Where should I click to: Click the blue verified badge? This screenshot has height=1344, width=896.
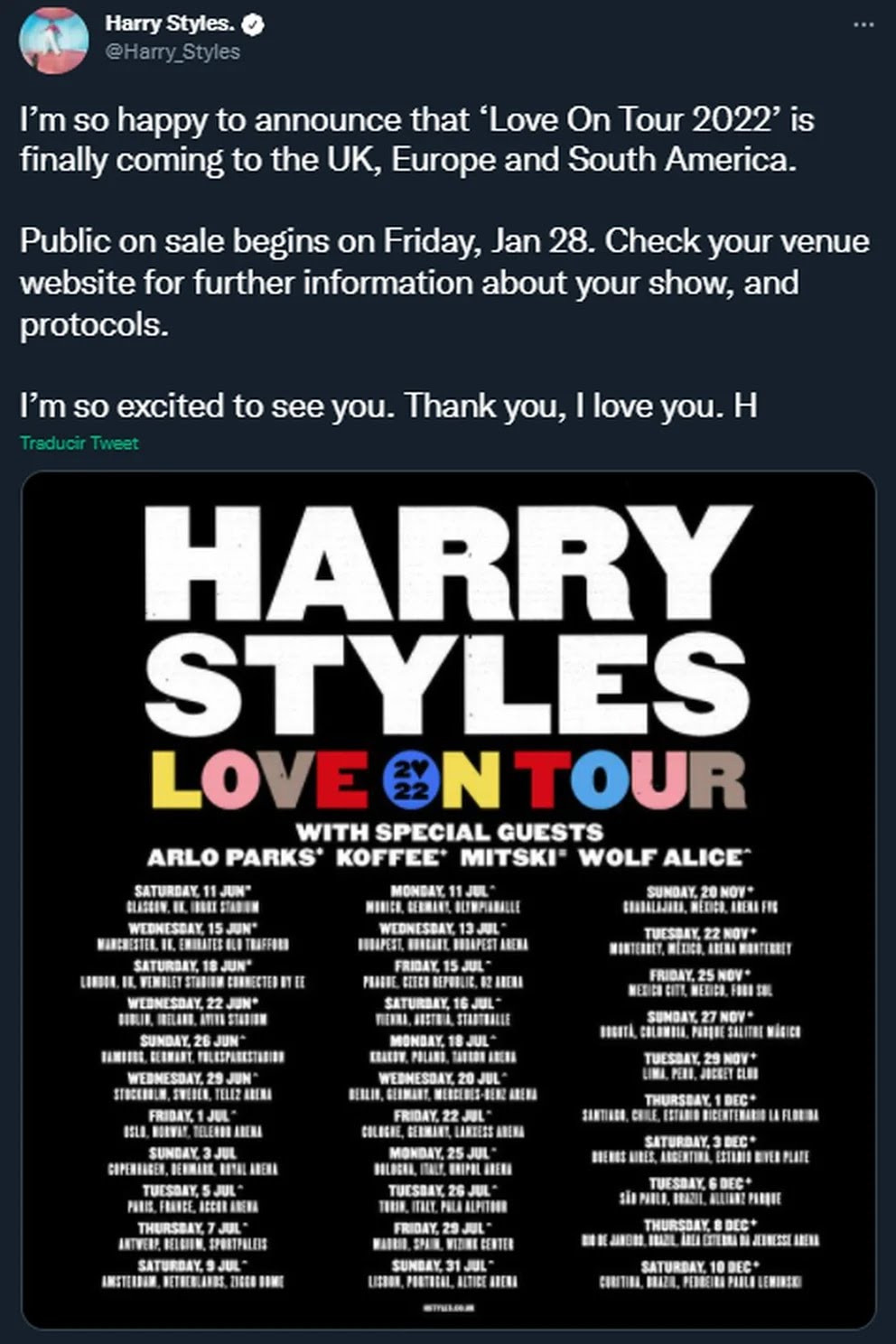(x=255, y=24)
